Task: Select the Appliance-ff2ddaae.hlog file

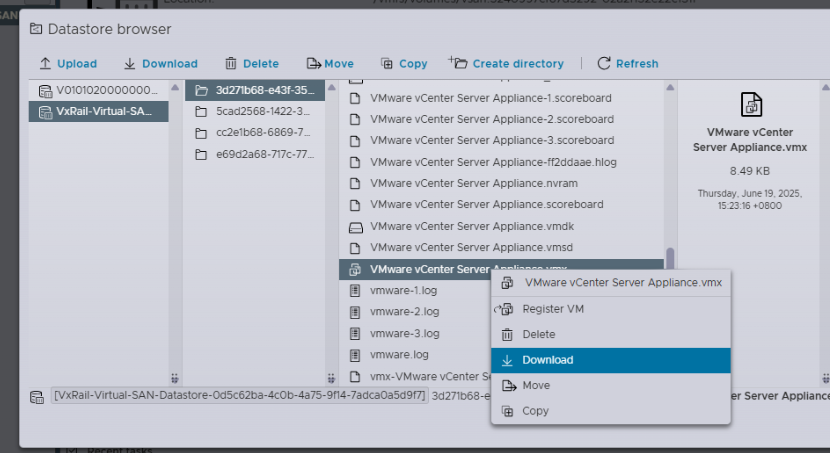Action: pos(501,162)
